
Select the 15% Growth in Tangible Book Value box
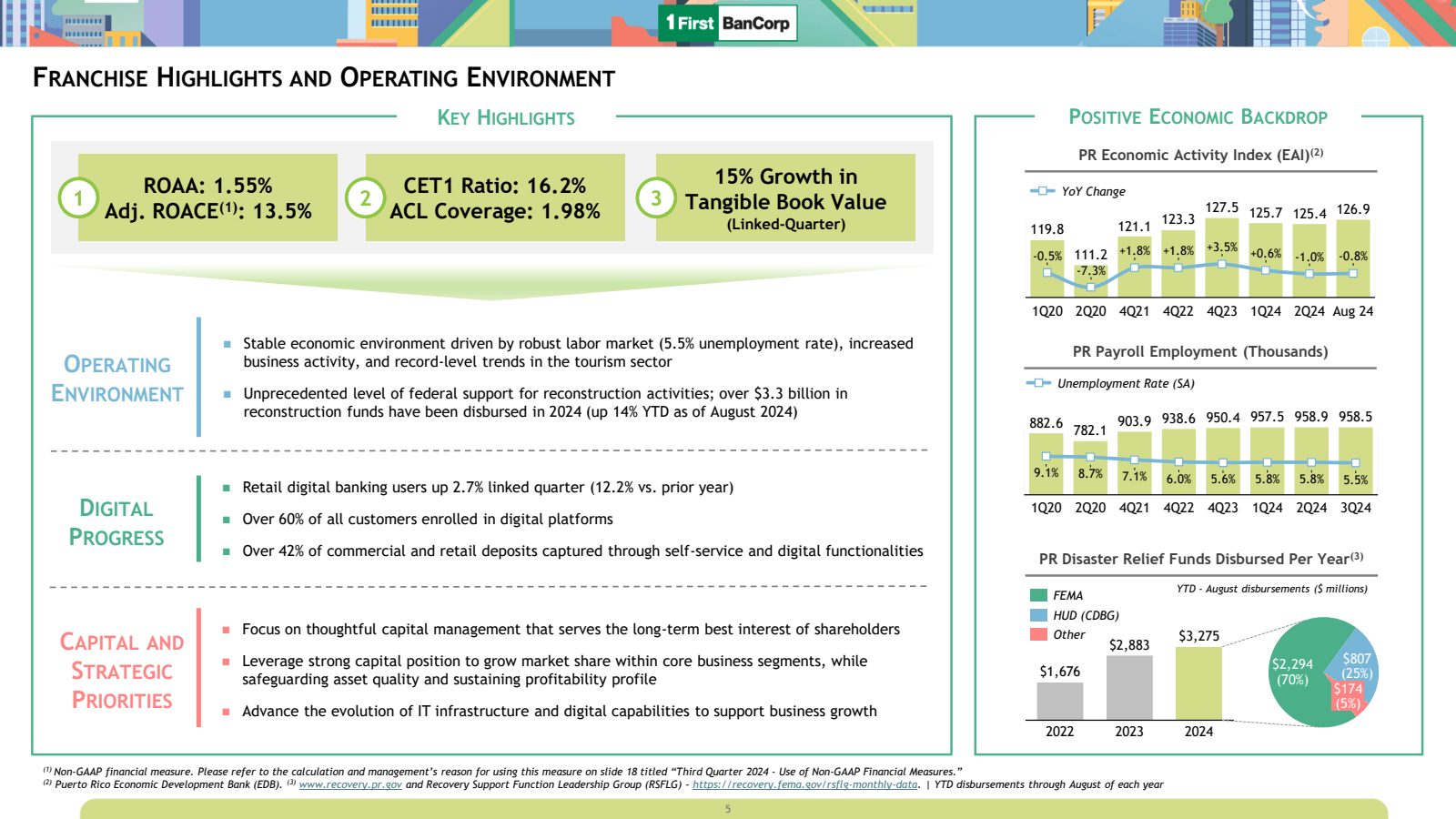click(785, 197)
